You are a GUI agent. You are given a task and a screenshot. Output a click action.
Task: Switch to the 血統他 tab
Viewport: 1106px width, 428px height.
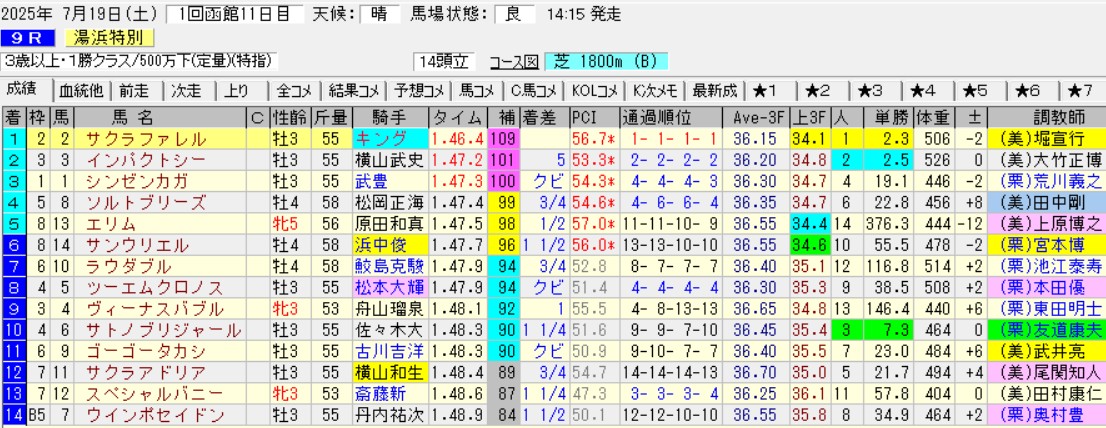[x=80, y=90]
